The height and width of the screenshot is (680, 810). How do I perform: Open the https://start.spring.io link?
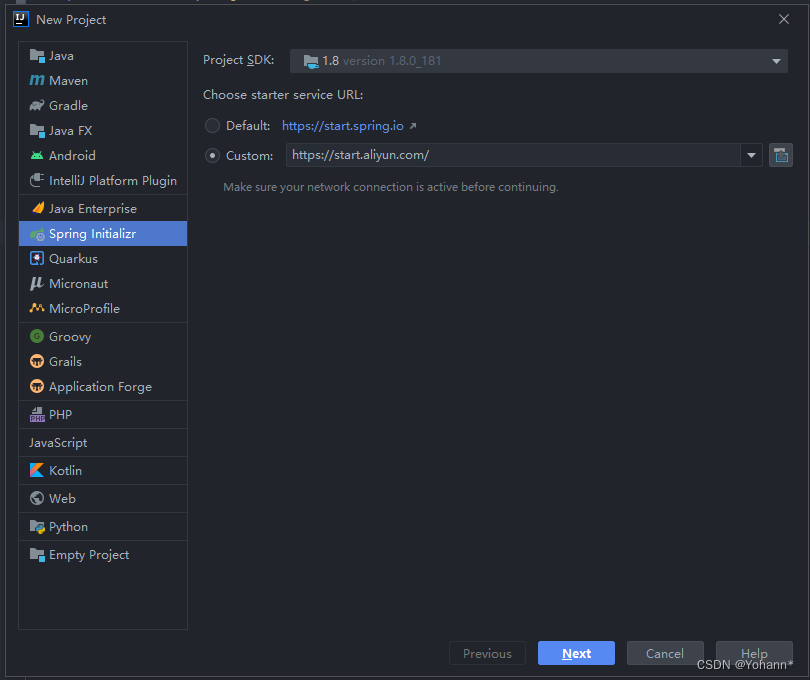point(342,126)
